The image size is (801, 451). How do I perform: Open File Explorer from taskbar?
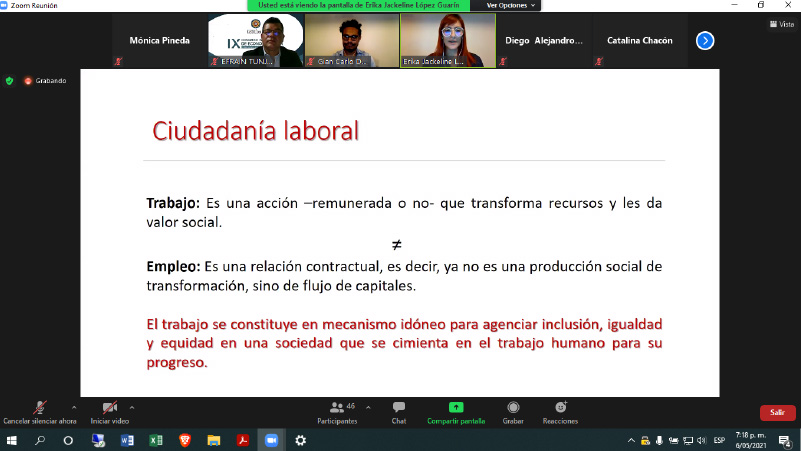coord(214,440)
